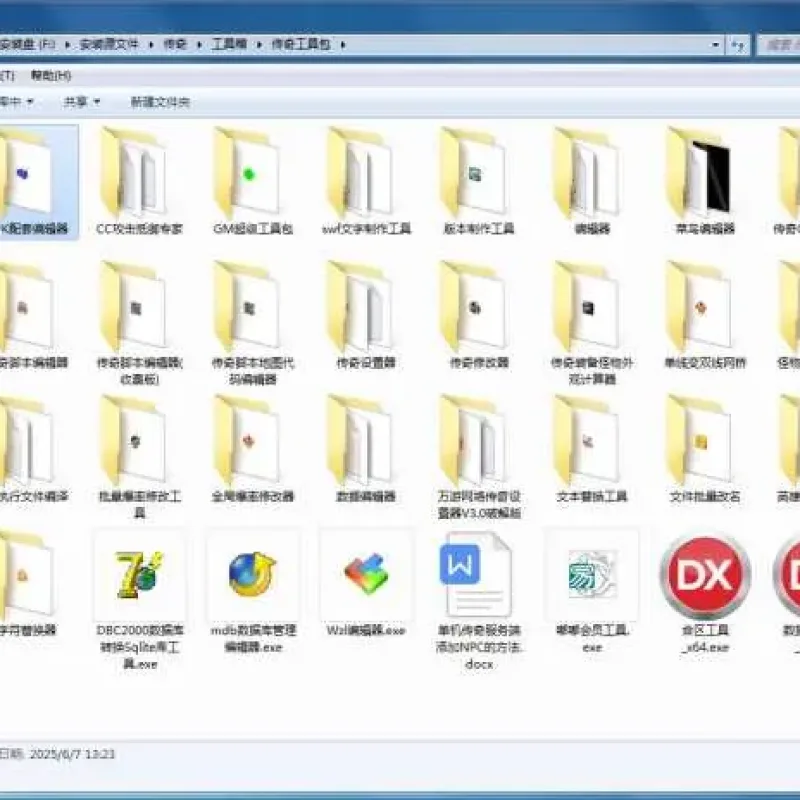Select the Wzl编辑器.exe colorful icon
The image size is (800, 800).
click(x=366, y=575)
